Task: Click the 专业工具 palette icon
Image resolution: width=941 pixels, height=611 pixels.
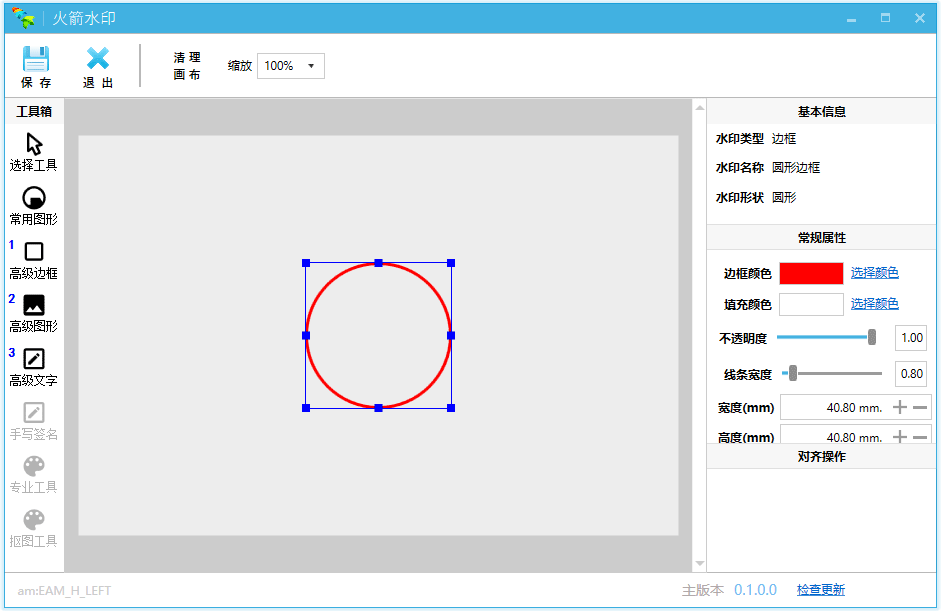Action: coord(34,467)
